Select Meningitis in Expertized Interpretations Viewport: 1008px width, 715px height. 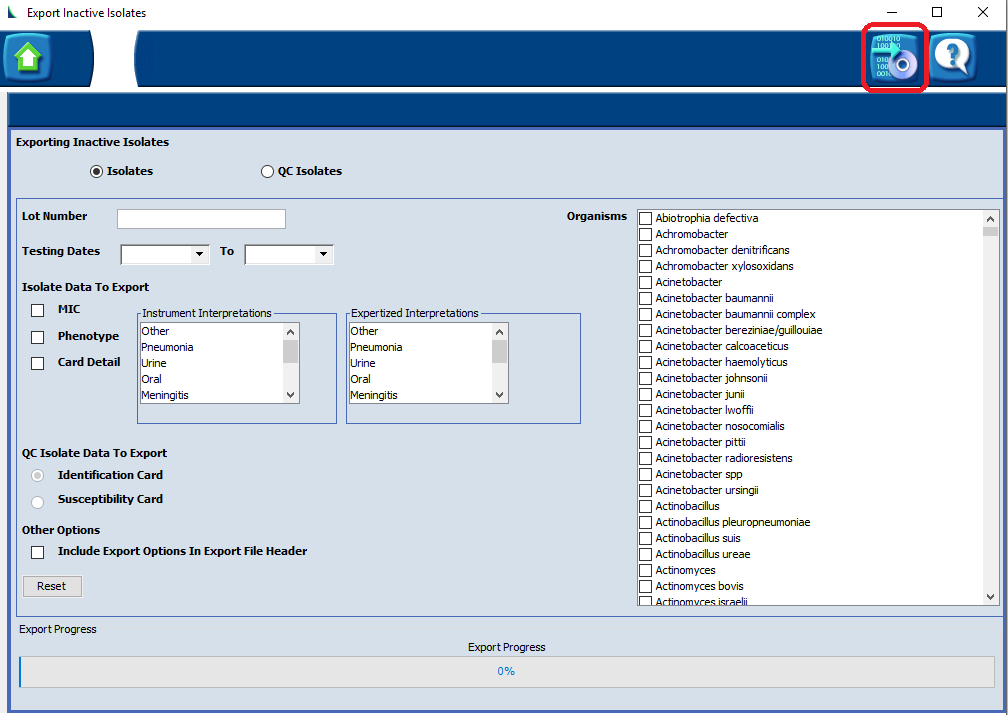click(420, 395)
